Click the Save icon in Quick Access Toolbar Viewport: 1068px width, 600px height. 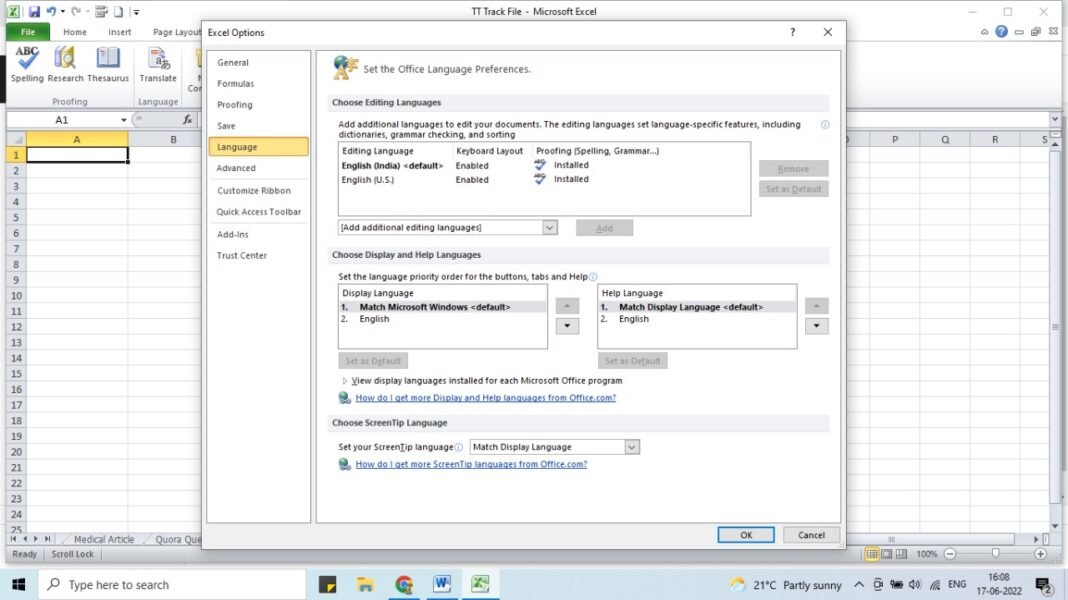point(34,12)
